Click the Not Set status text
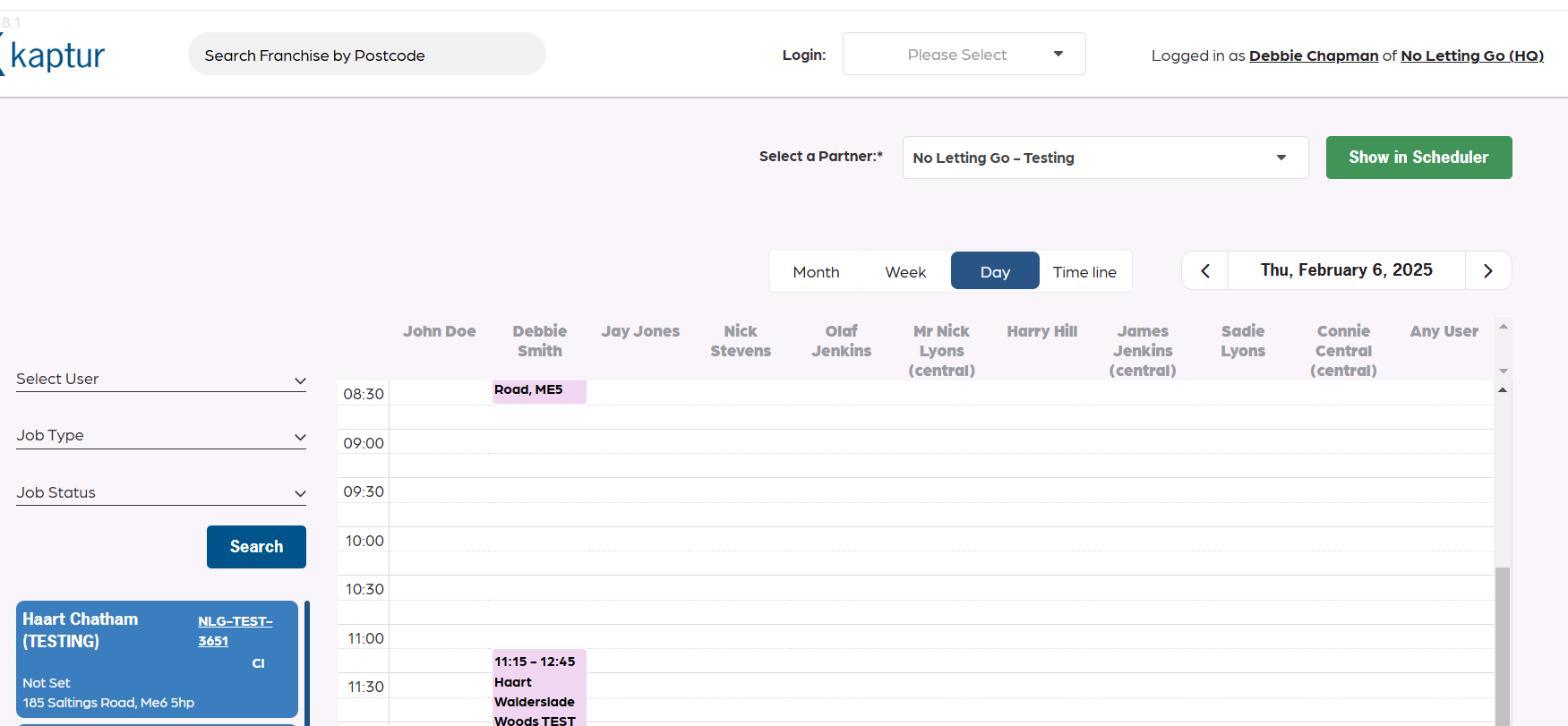The width and height of the screenshot is (1568, 726). point(47,683)
